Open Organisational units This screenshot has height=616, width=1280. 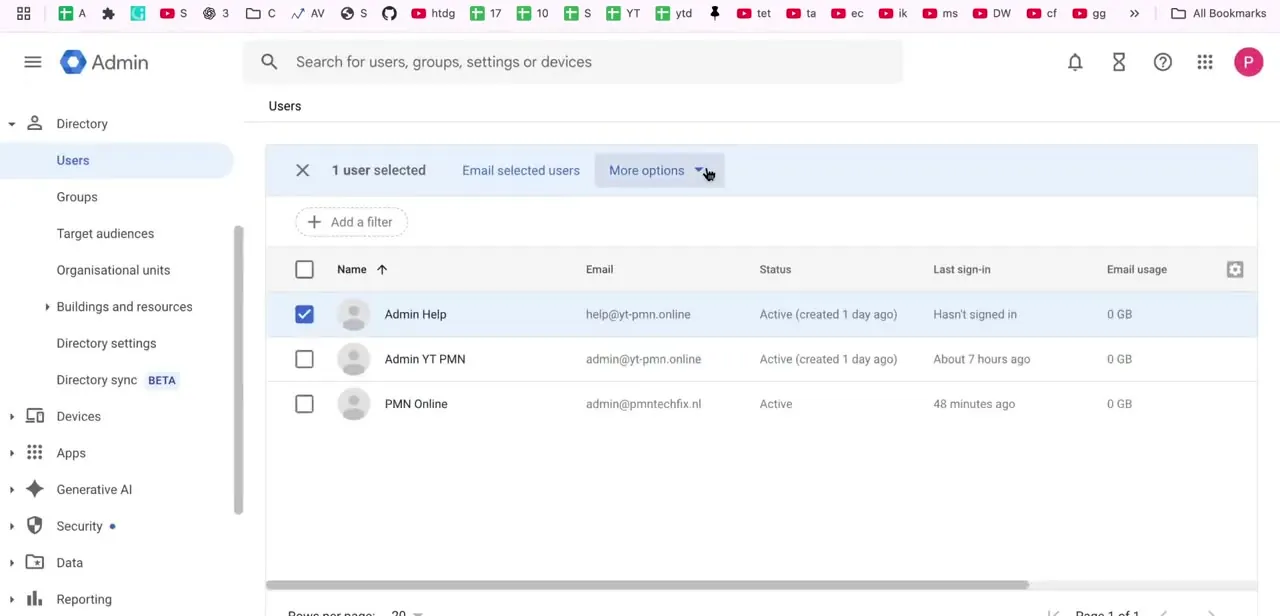point(113,270)
